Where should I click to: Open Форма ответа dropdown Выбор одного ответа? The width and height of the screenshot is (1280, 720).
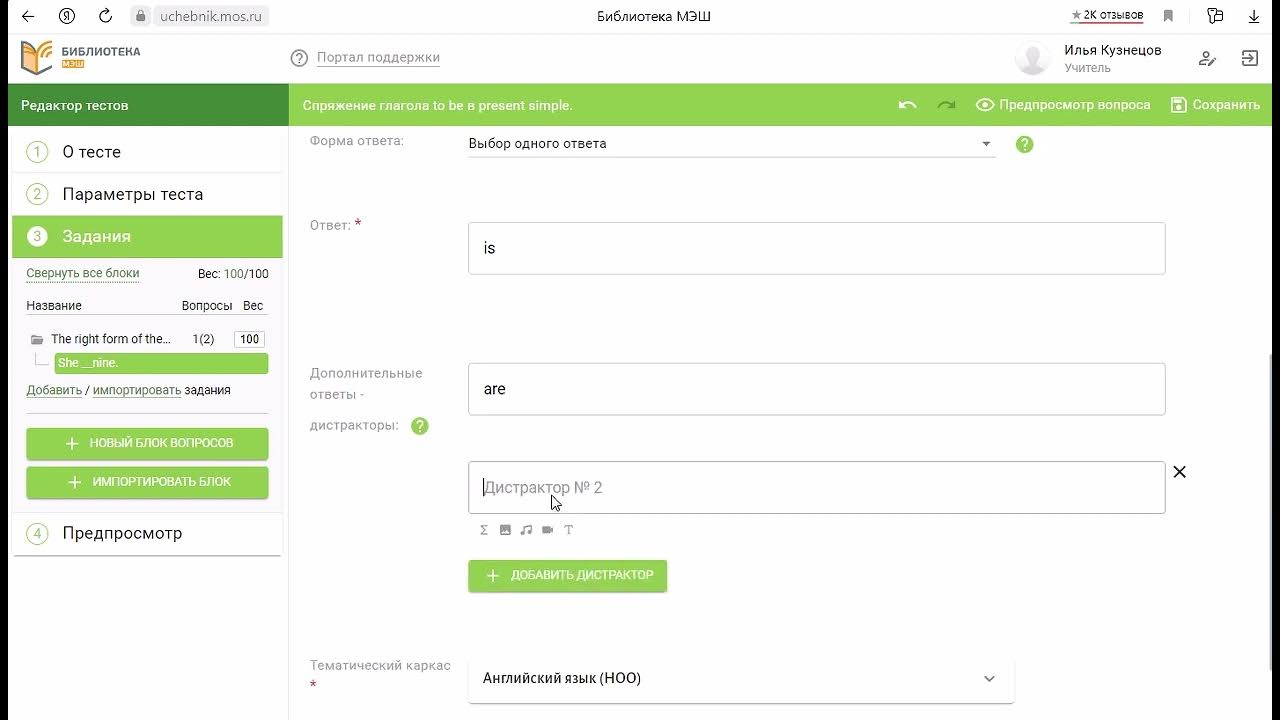(x=731, y=144)
